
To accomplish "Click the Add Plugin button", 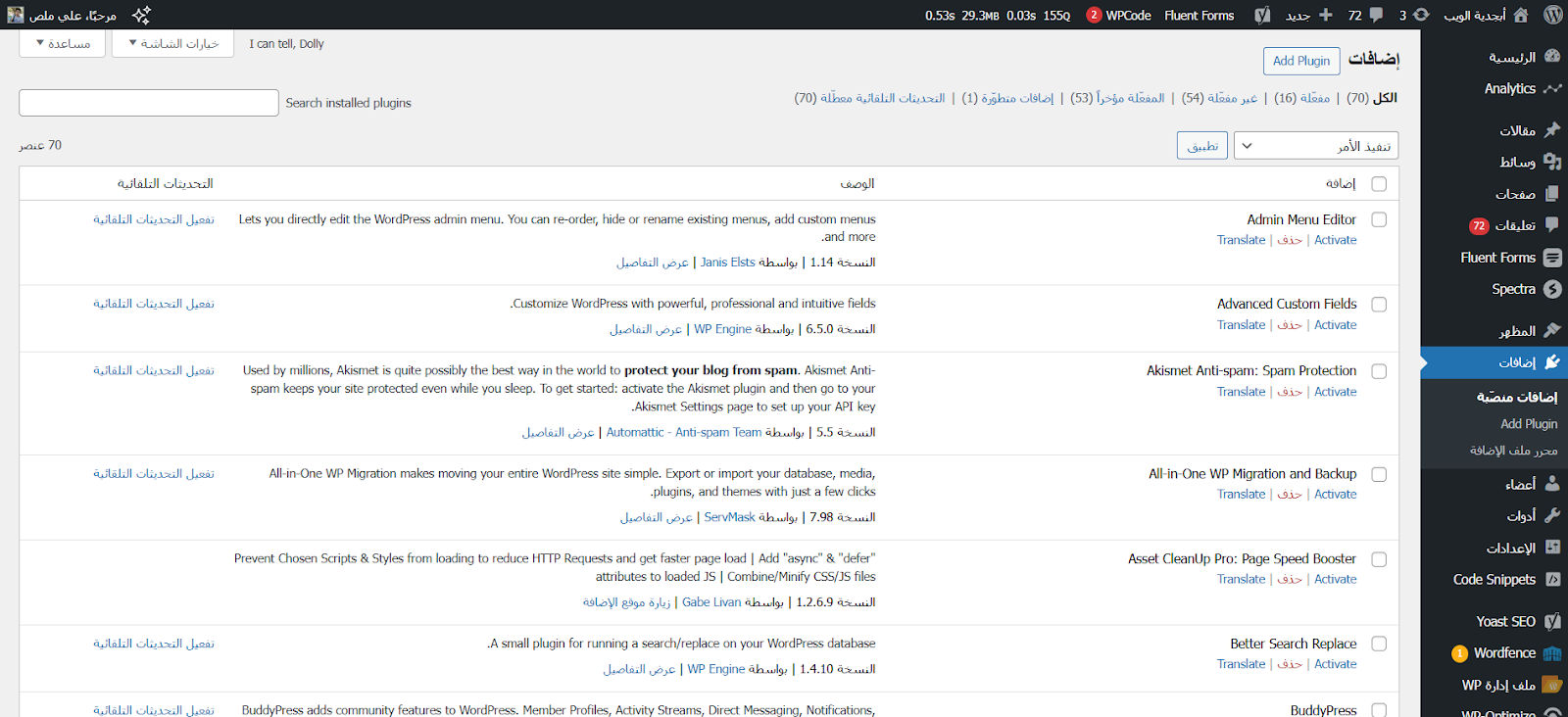I will click(x=1300, y=61).
